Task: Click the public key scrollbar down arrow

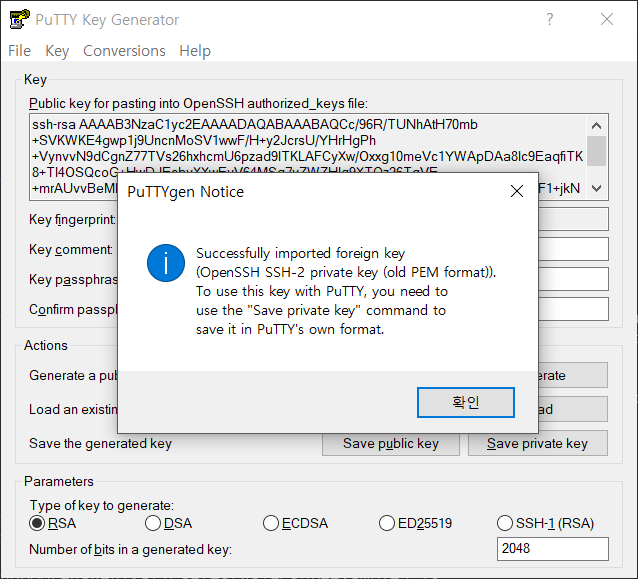Action: point(596,188)
